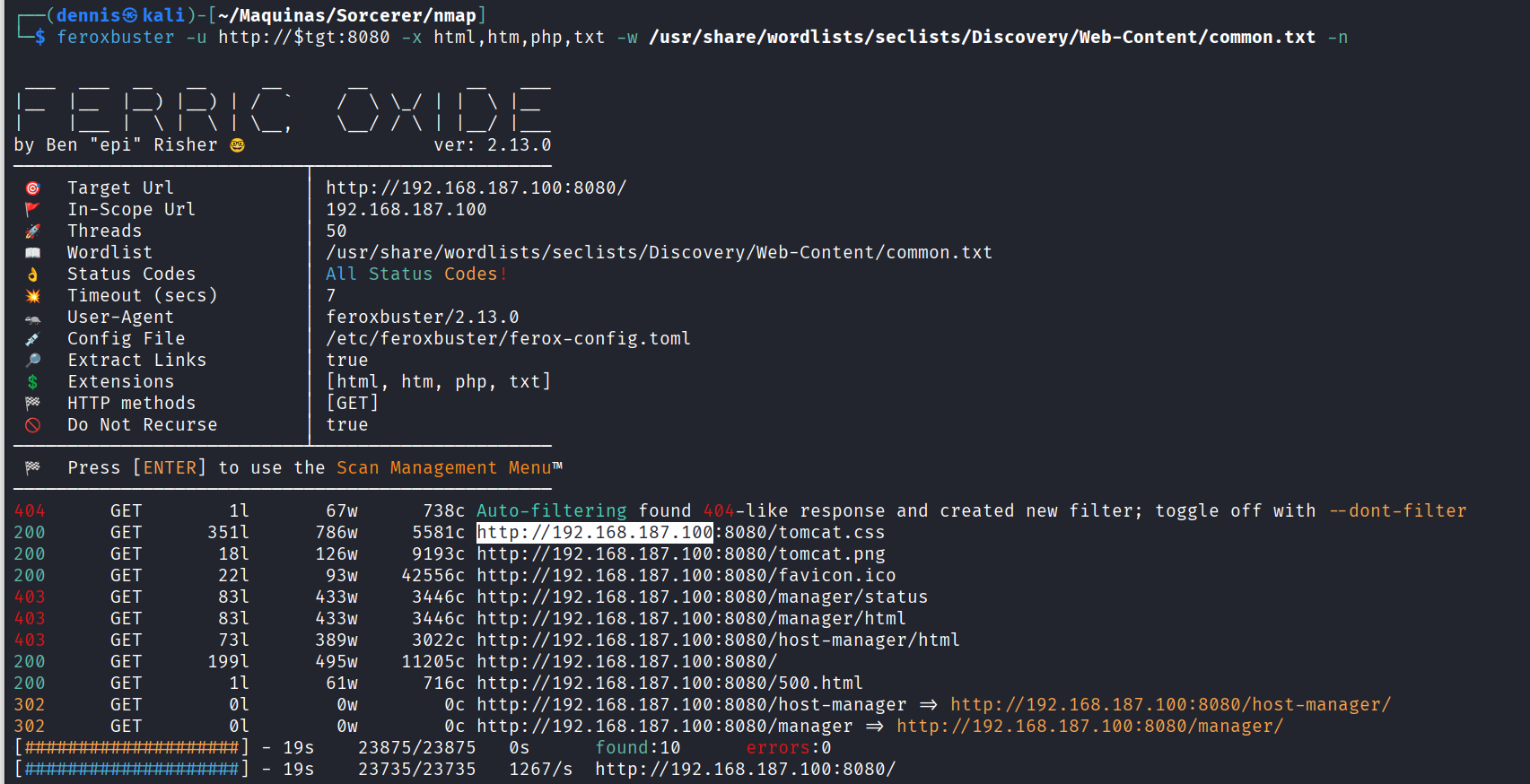
Task: Click the red flag icon beside In-Scope Url
Action: click(x=33, y=210)
